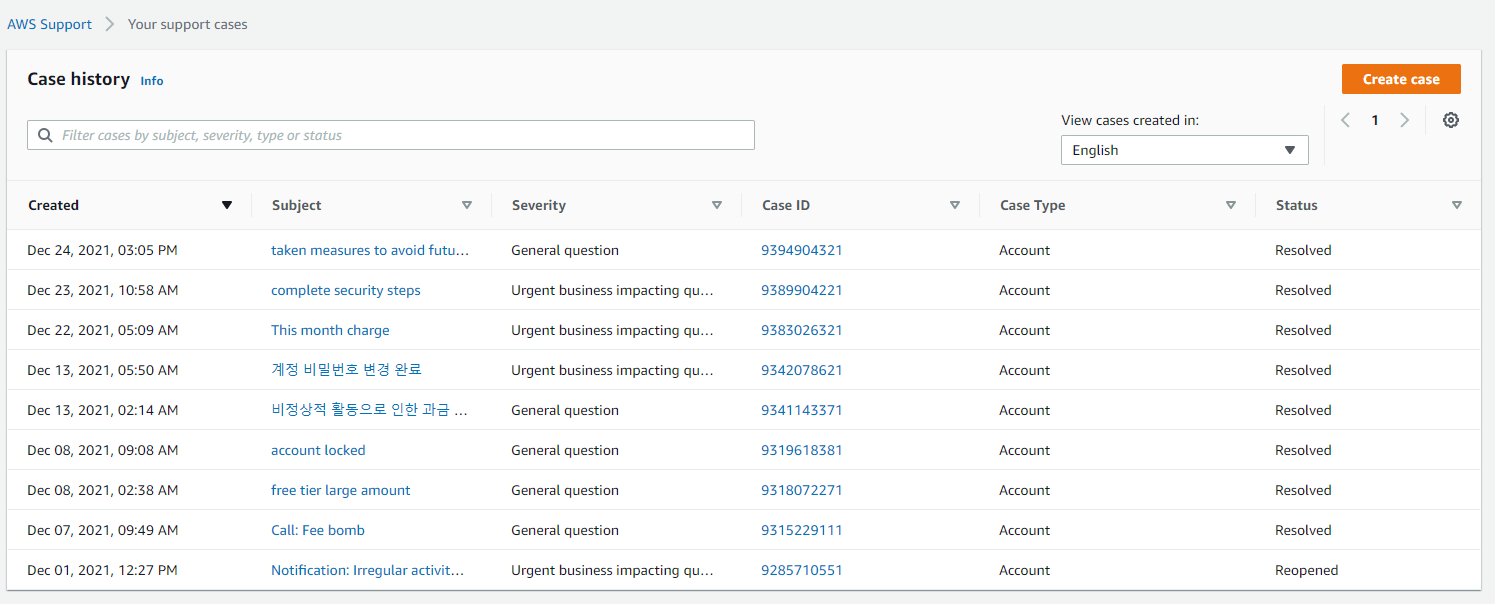1495x604 pixels.
Task: Select date 'Dec 07, 2021, 09:49 AM'
Action: (x=102, y=530)
